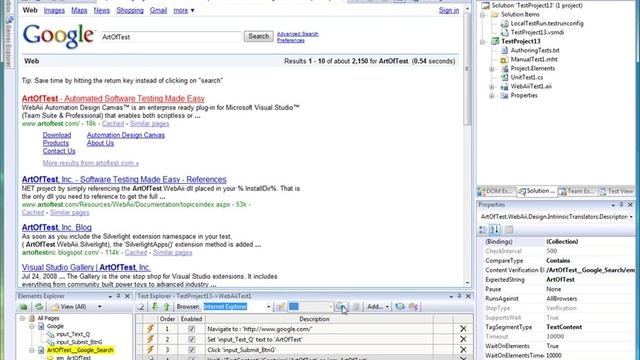Select the input_Text_Q element
640x360 pixels.
coord(73,334)
